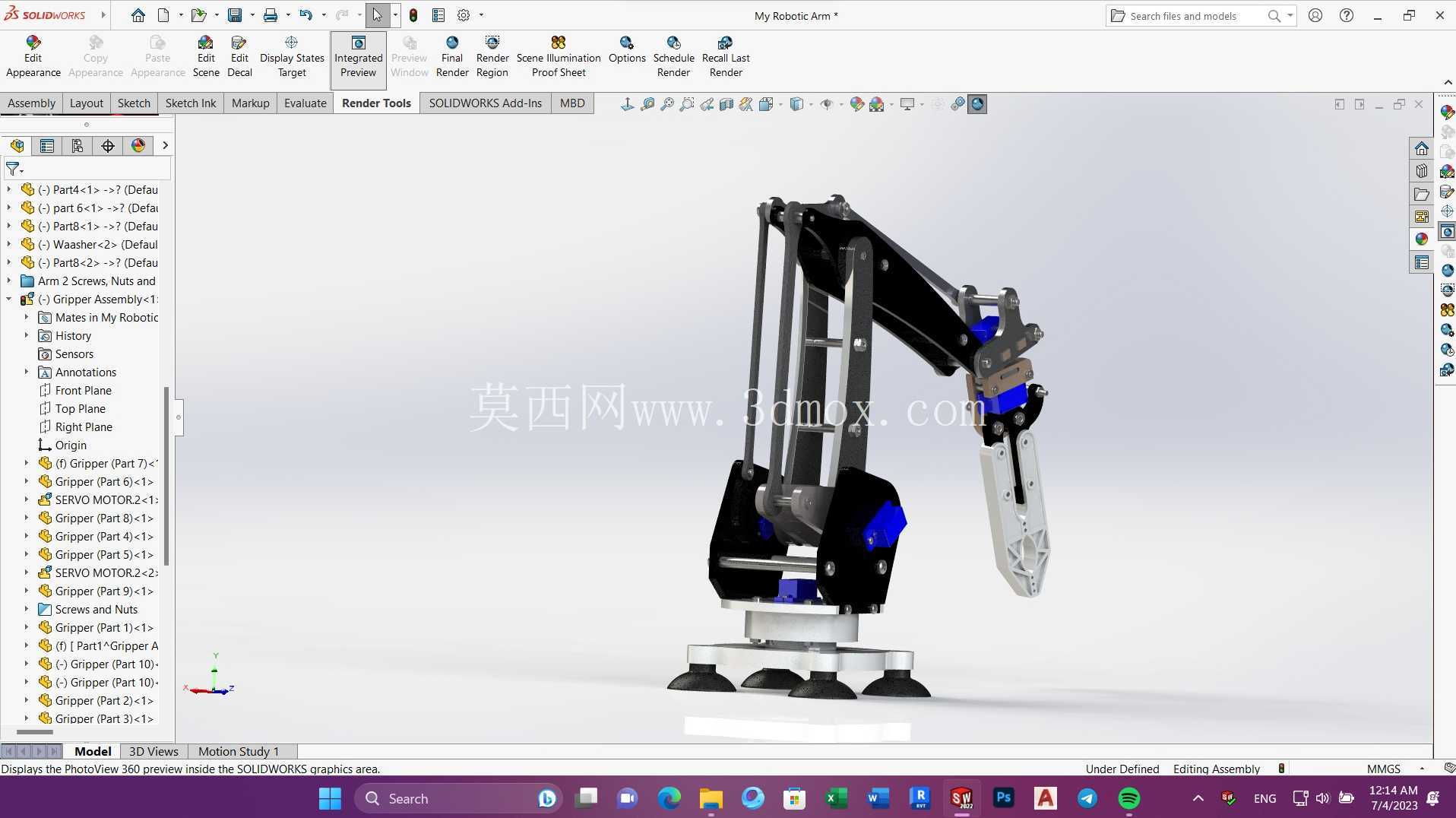Open SOLIDWORKS menu flyout arrow
Image resolution: width=1456 pixels, height=818 pixels.
[103, 14]
